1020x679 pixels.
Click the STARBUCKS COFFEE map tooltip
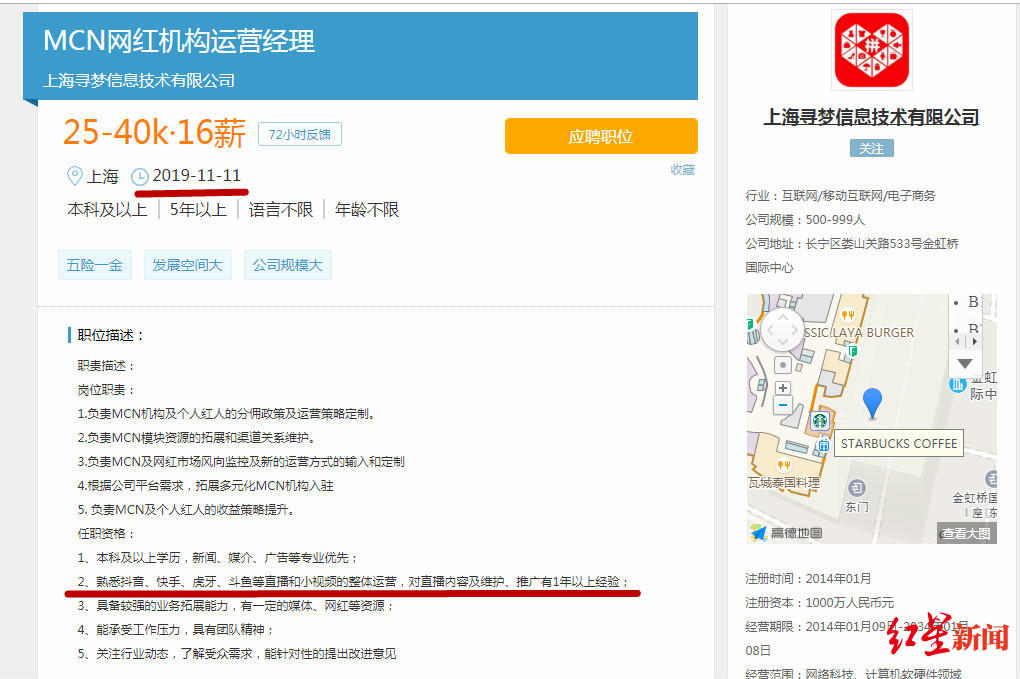pos(899,444)
